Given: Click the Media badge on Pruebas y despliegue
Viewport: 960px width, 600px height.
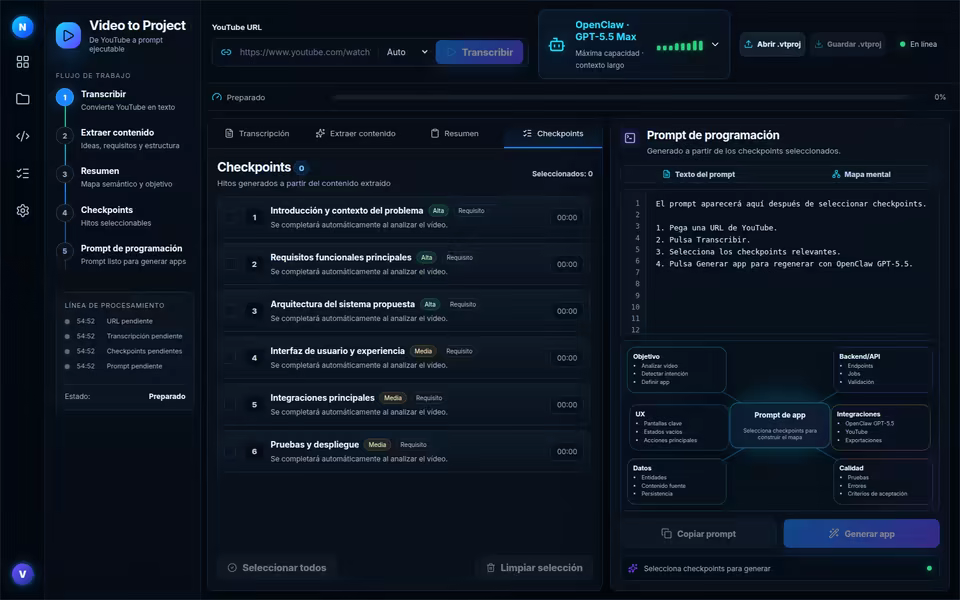Looking at the screenshot, I should [x=377, y=444].
